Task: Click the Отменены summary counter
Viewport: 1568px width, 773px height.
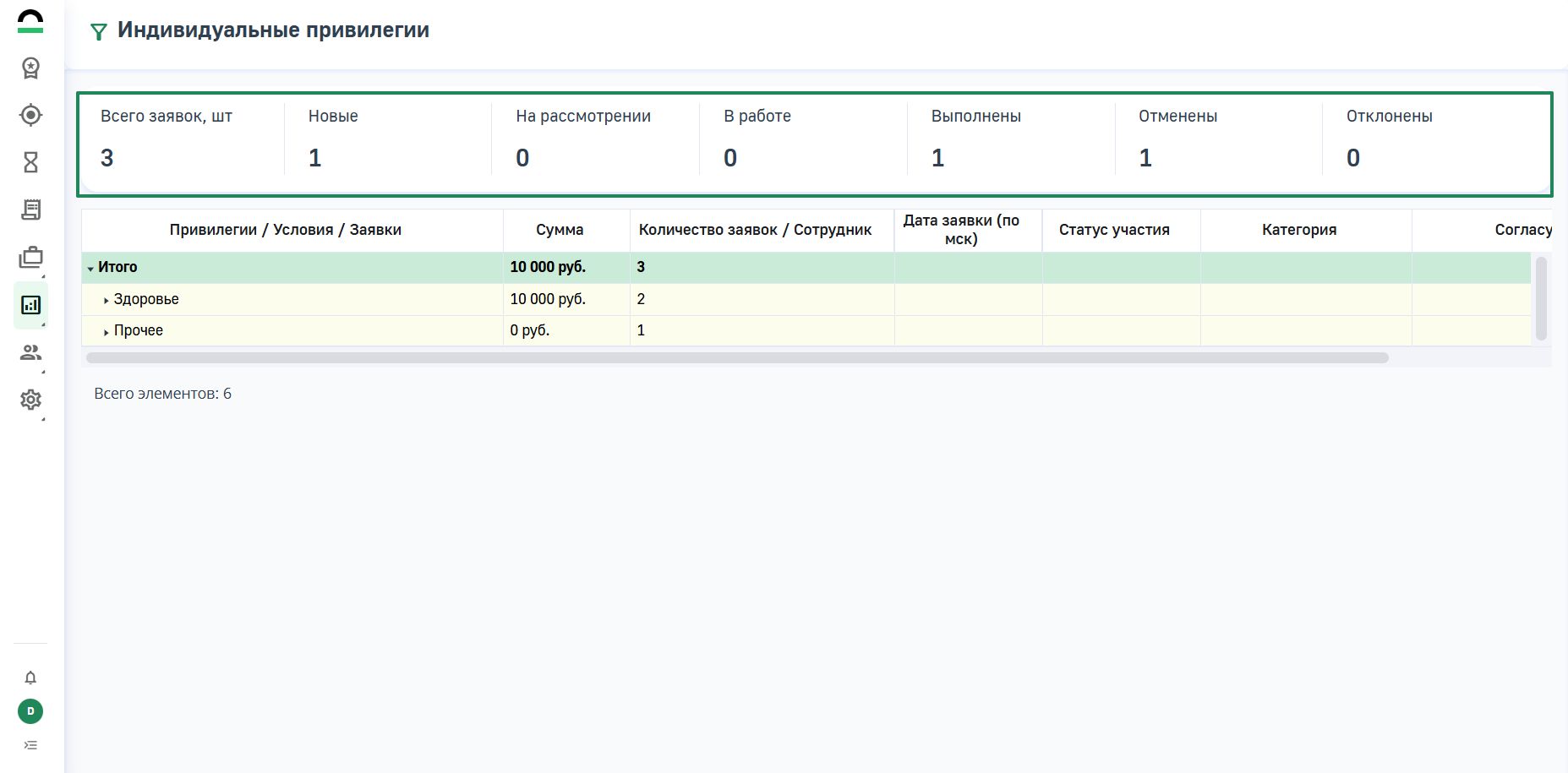Action: 1177,139
